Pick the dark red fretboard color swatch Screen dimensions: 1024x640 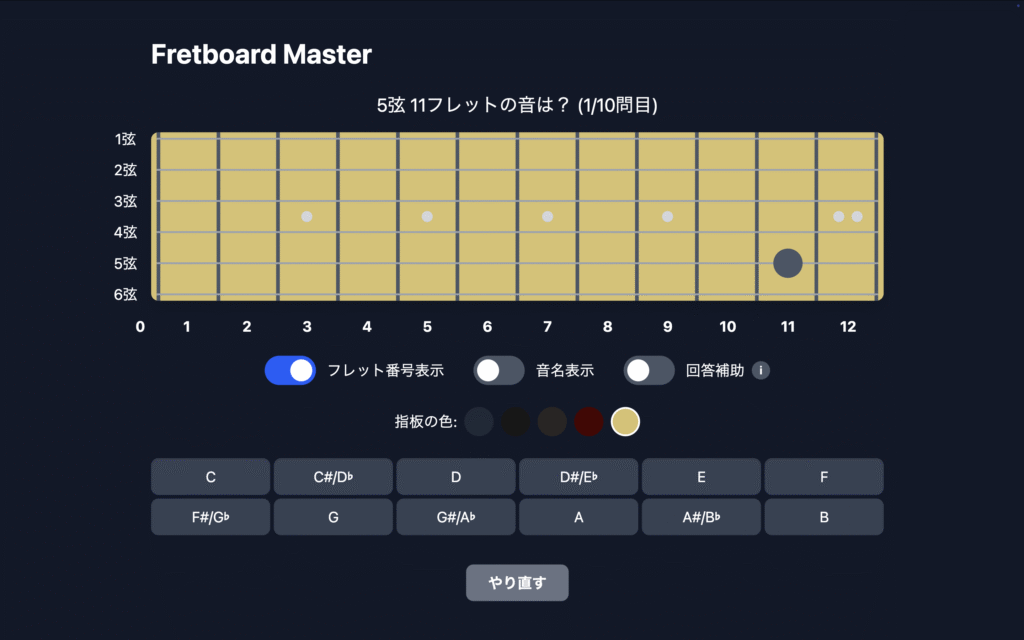tap(588, 422)
